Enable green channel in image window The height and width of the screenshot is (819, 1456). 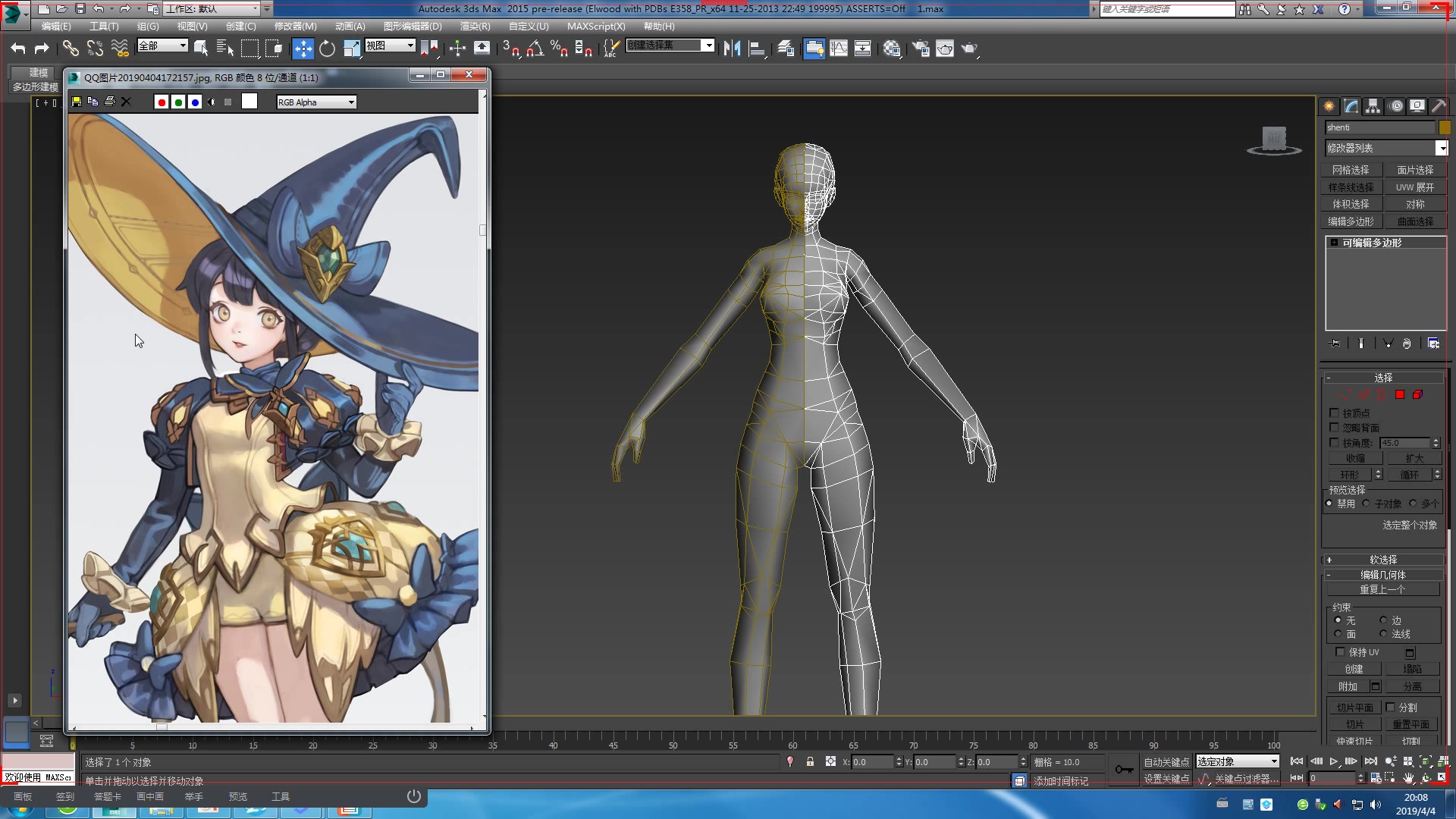click(x=178, y=102)
